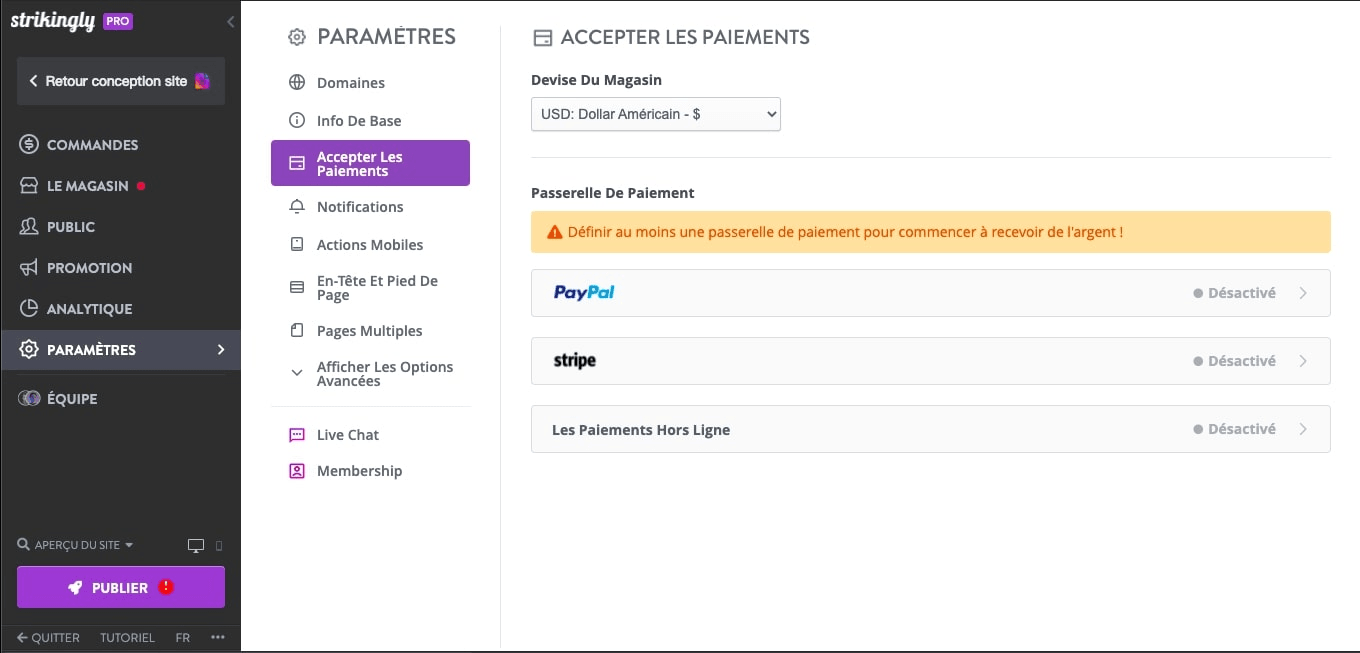
Task: Open the Analytique section icon
Action: point(29,308)
